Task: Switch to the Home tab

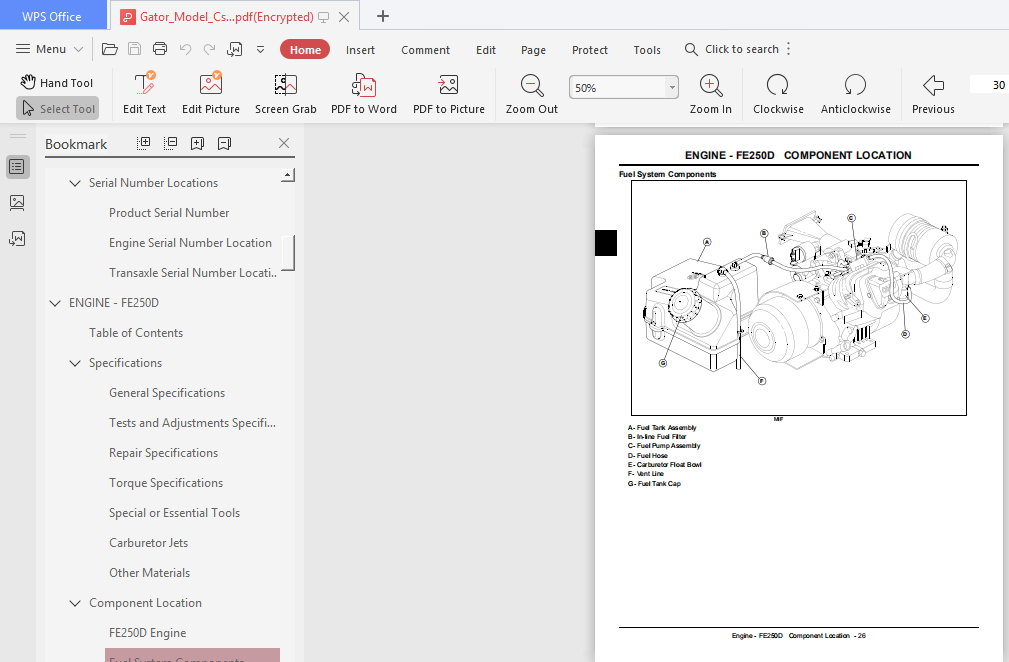Action: (x=305, y=50)
